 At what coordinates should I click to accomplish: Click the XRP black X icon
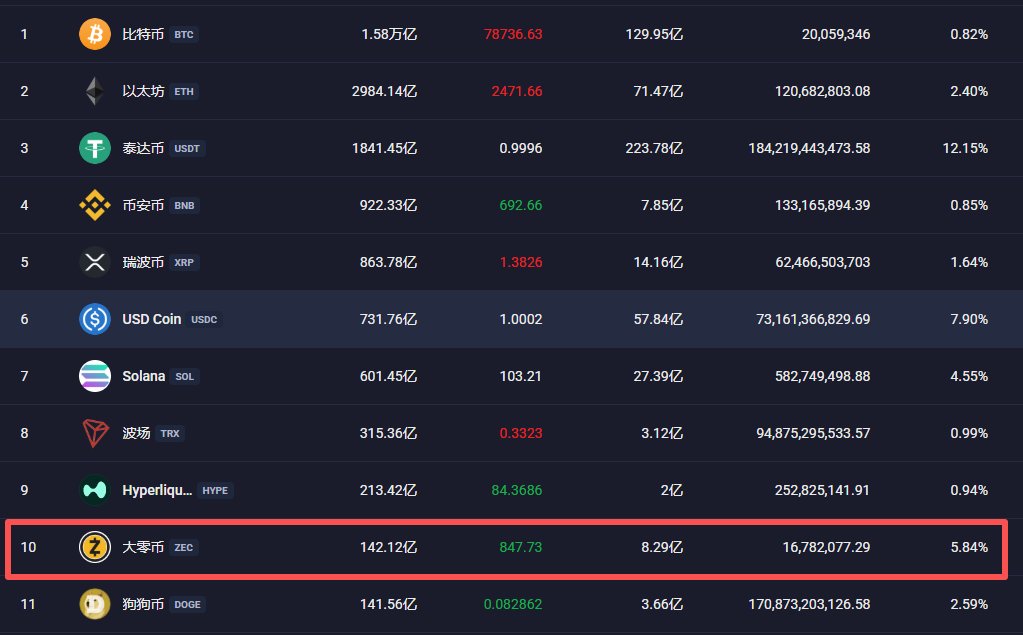click(95, 262)
